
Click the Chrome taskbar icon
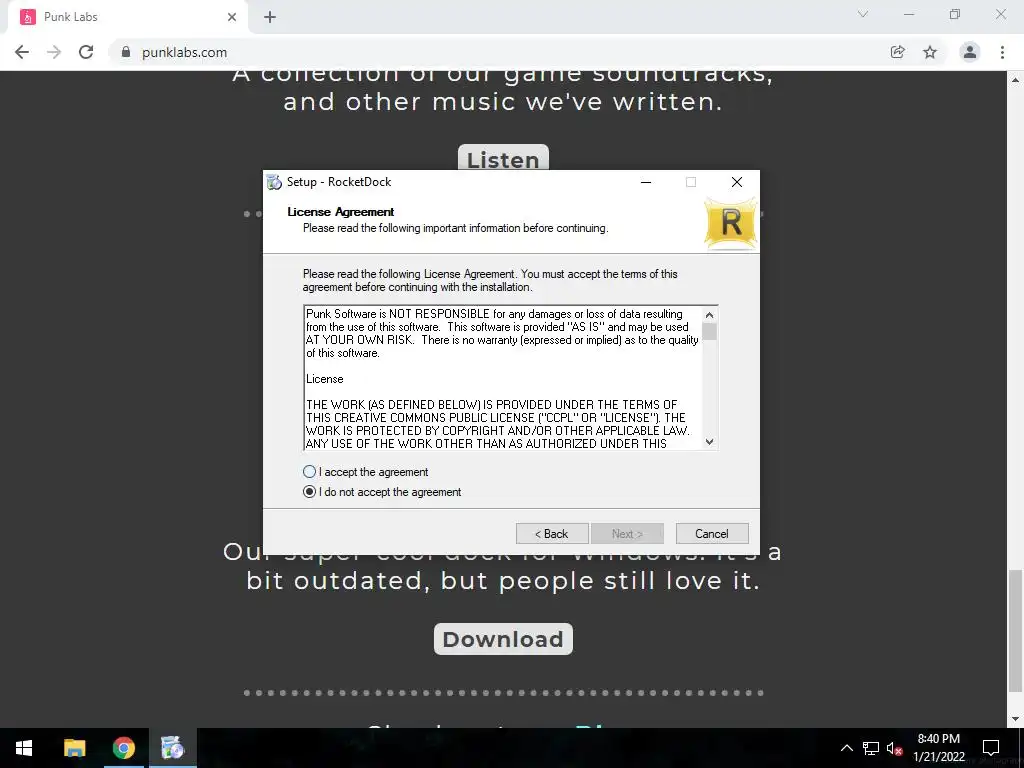123,748
